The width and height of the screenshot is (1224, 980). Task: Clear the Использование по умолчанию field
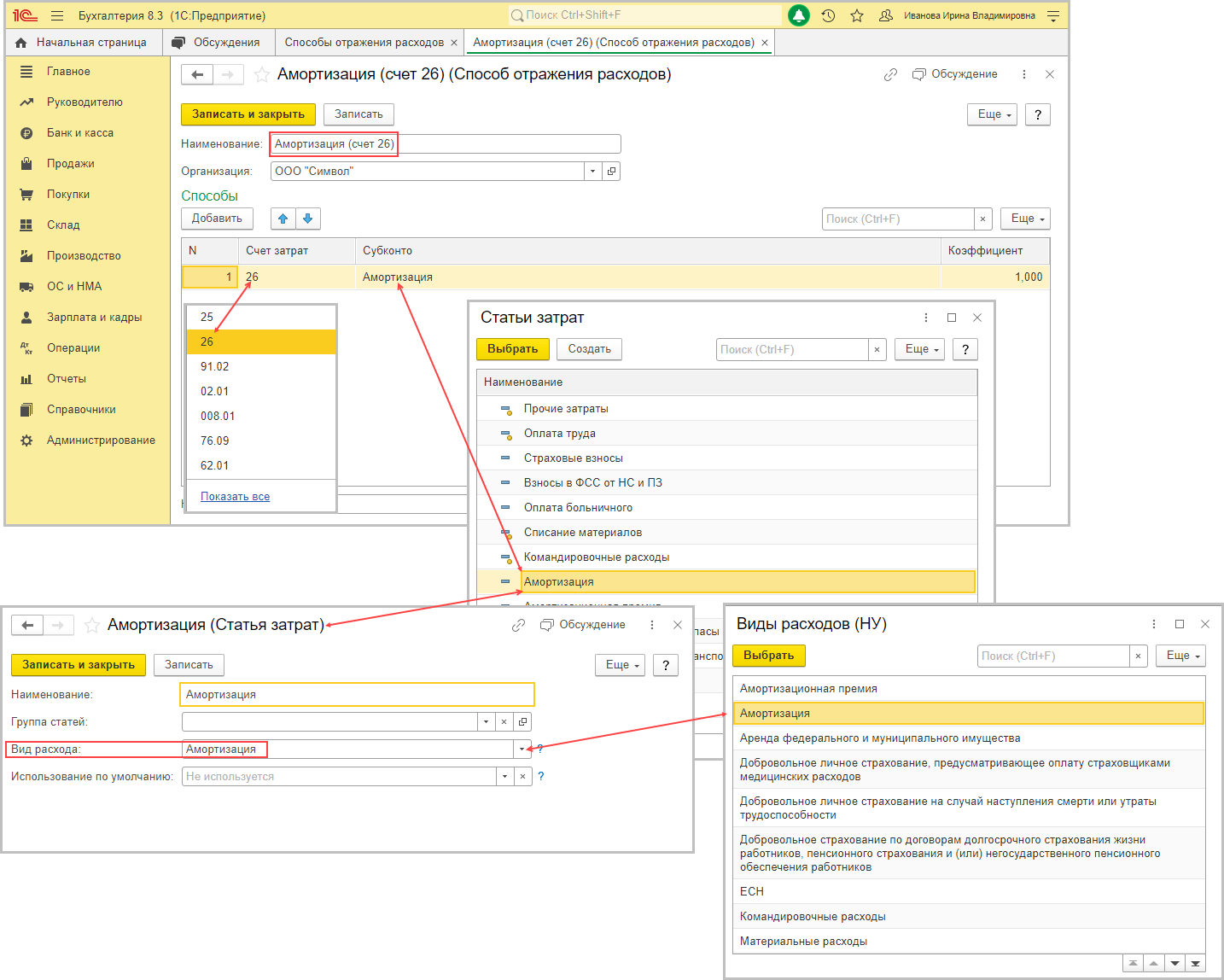point(522,777)
